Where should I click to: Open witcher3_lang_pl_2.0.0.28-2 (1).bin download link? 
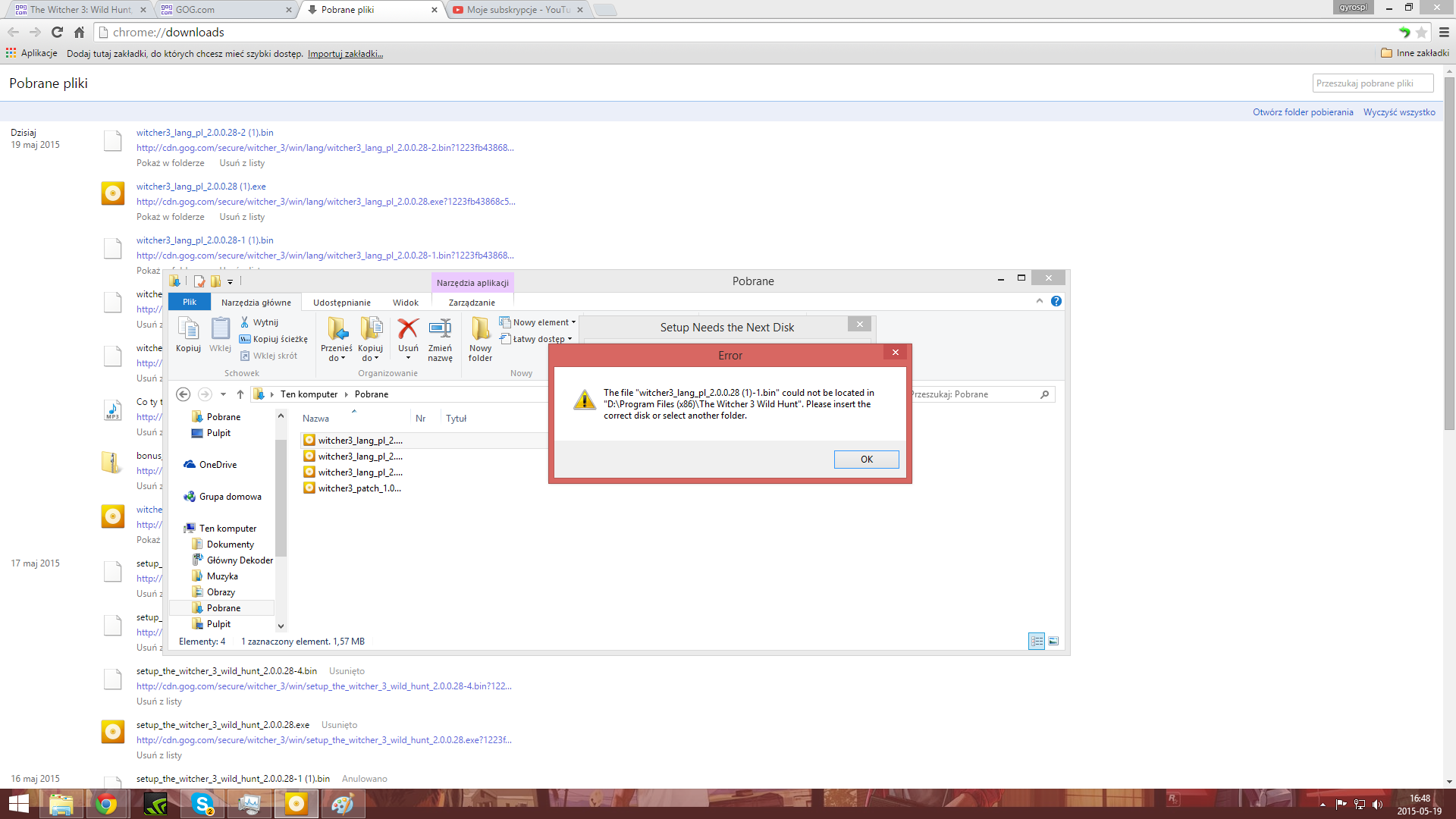point(205,133)
